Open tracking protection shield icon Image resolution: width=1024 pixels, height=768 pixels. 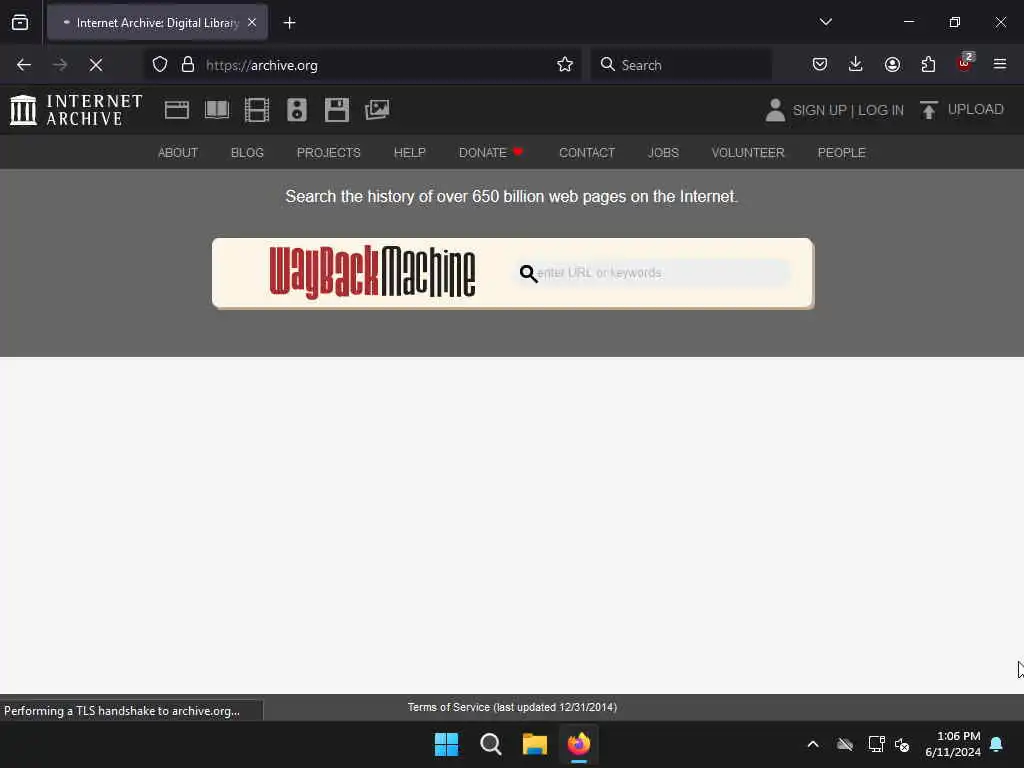(x=160, y=65)
